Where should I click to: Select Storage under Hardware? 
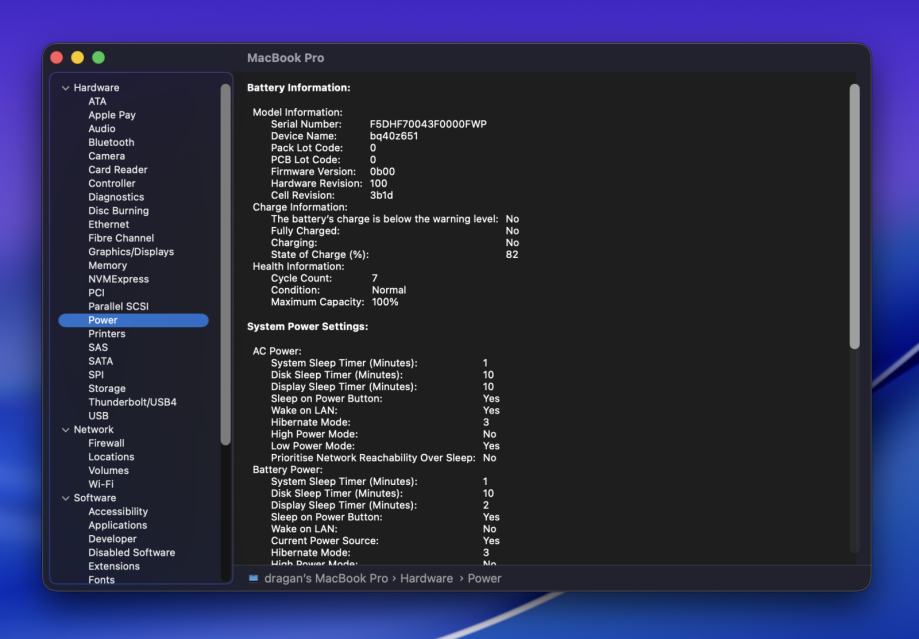pyautogui.click(x=107, y=389)
